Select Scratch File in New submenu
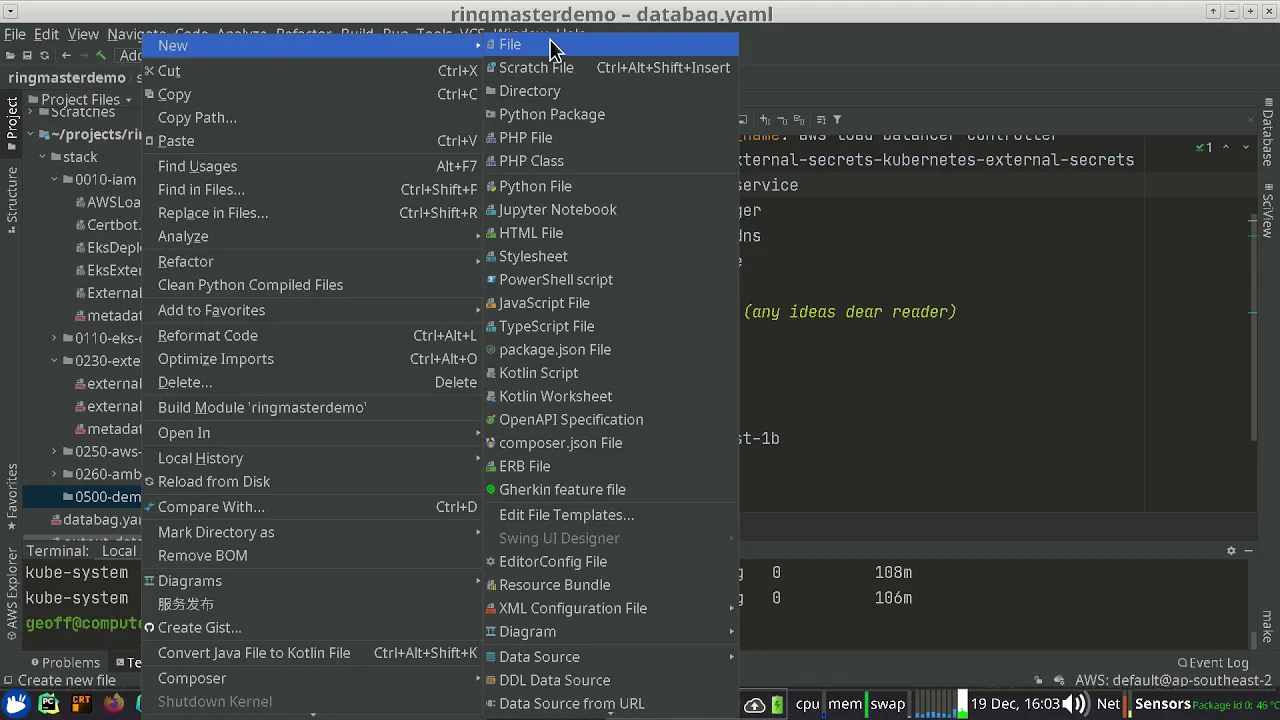Screen dimensions: 1280x720 click(x=611, y=68)
